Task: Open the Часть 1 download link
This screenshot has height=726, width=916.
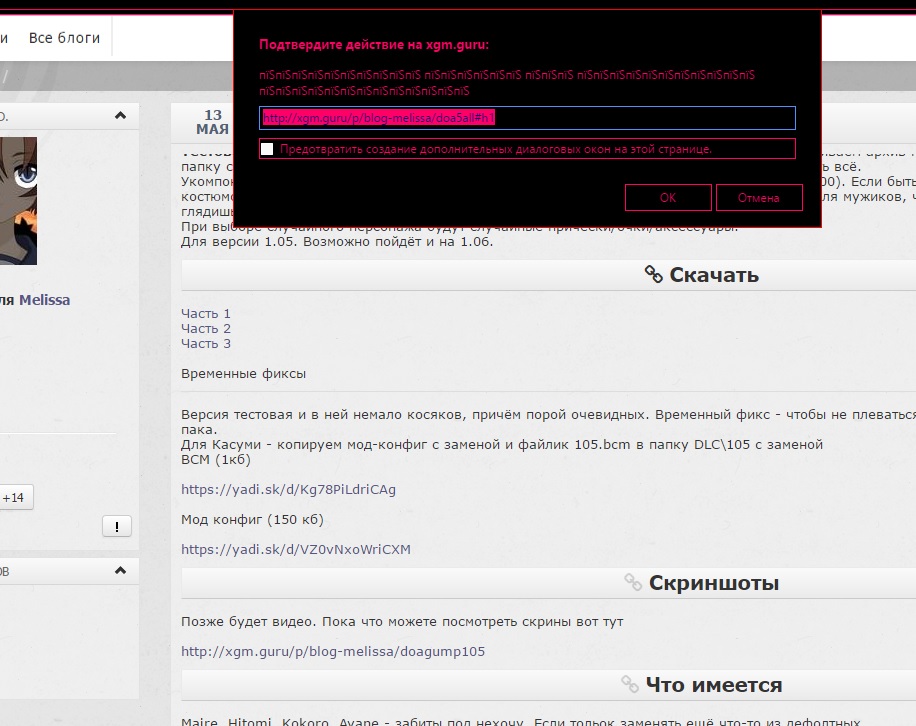Action: [x=206, y=314]
